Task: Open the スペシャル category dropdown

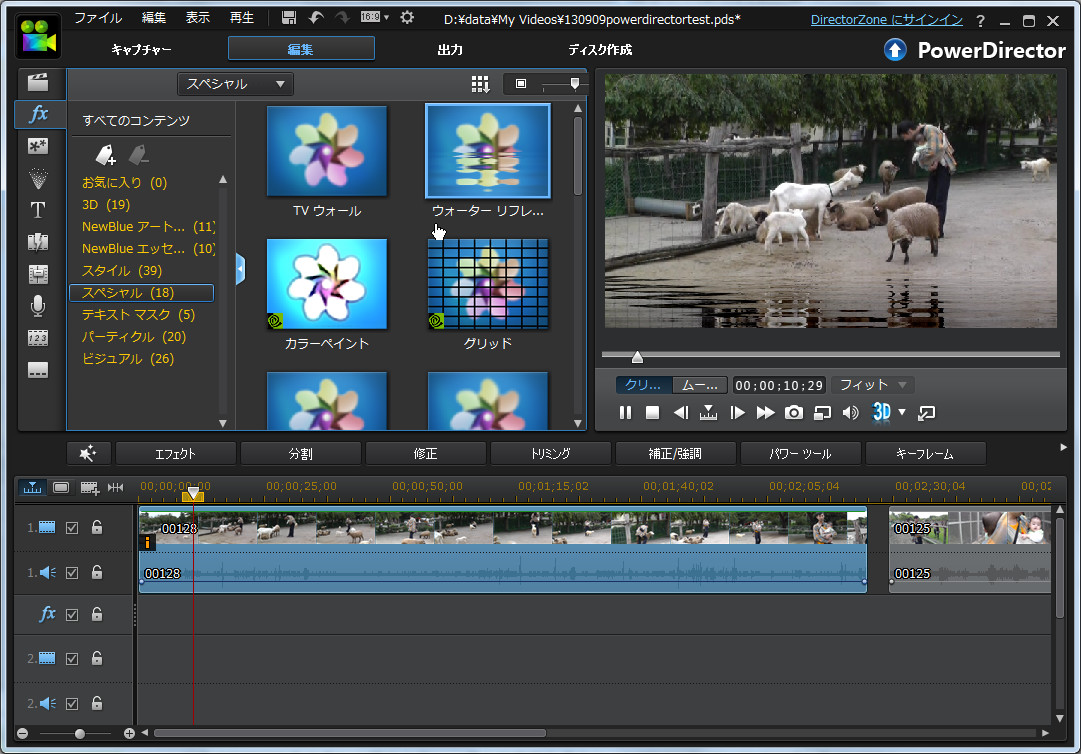Action: (x=236, y=84)
